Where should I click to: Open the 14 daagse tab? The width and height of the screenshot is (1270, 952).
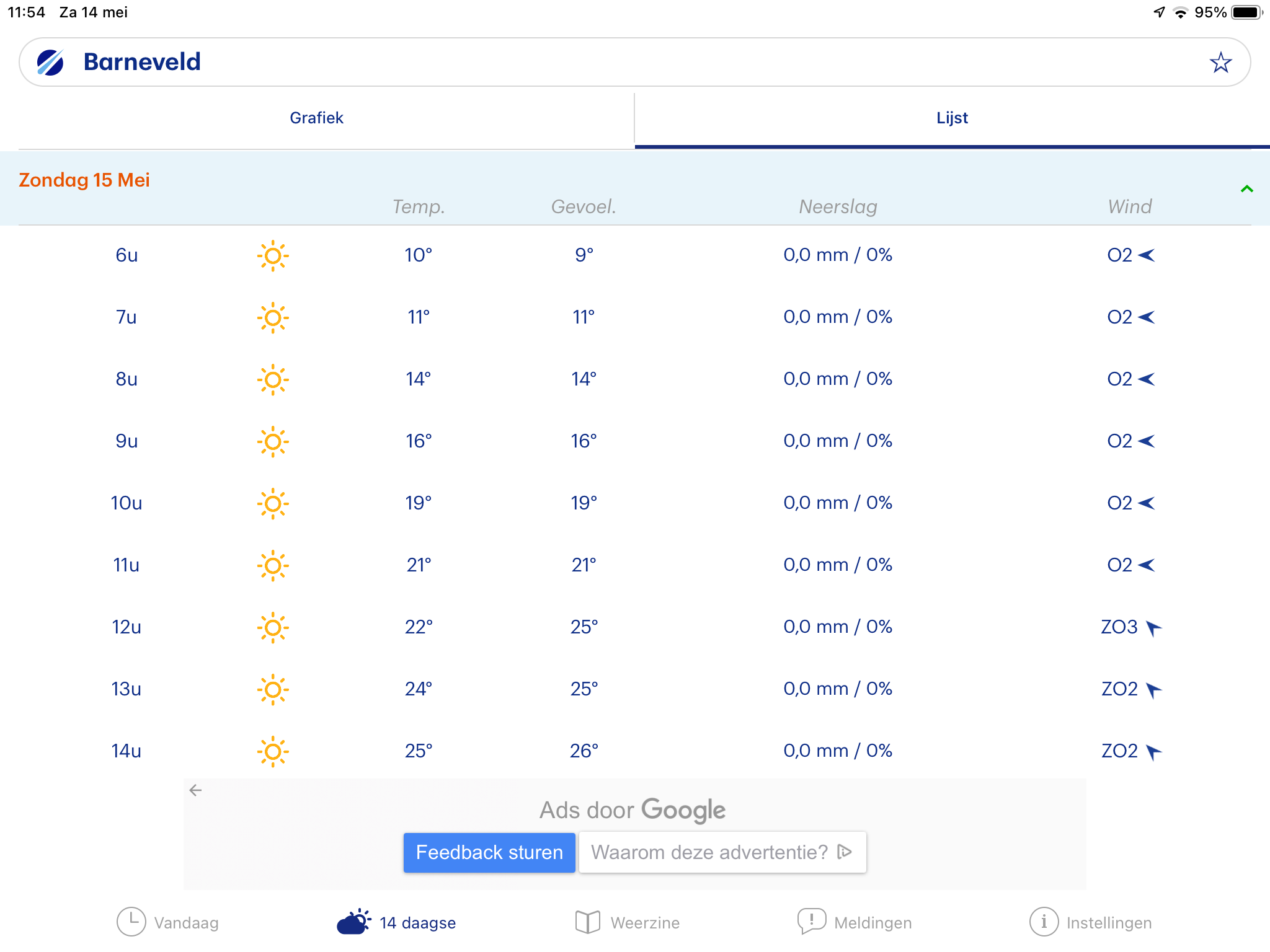[396, 922]
